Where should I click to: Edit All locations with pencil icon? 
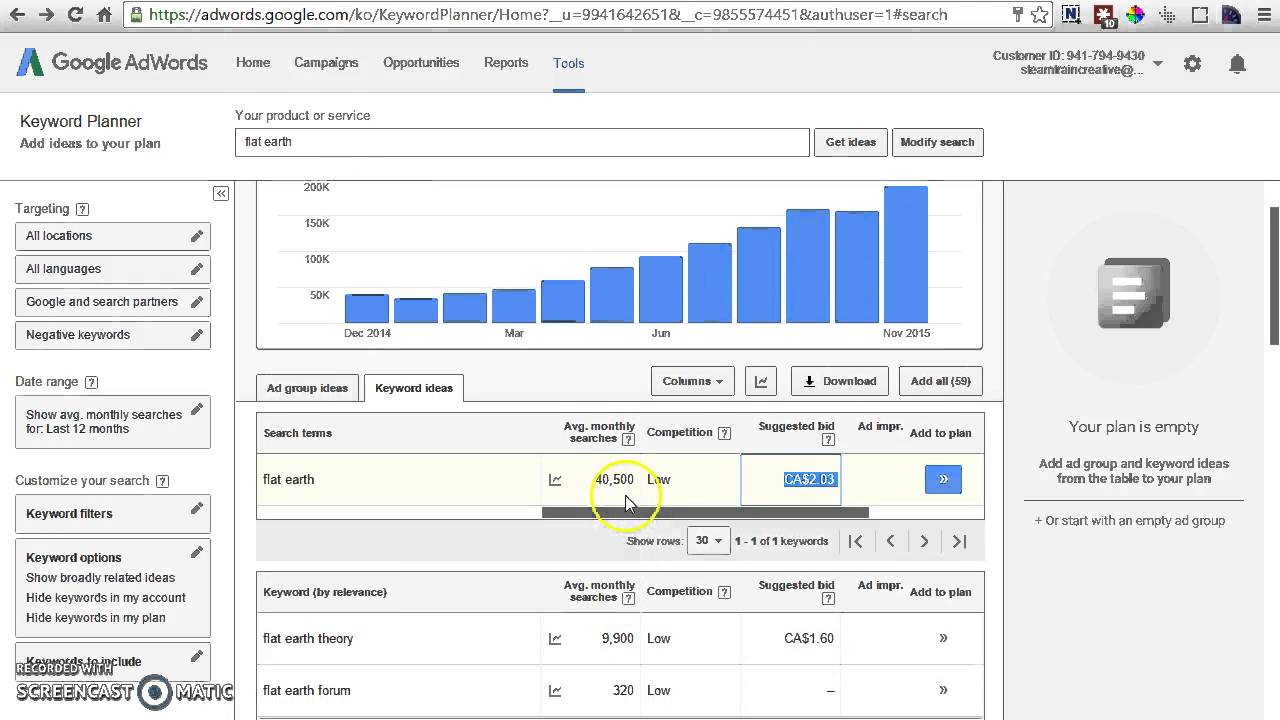[197, 236]
